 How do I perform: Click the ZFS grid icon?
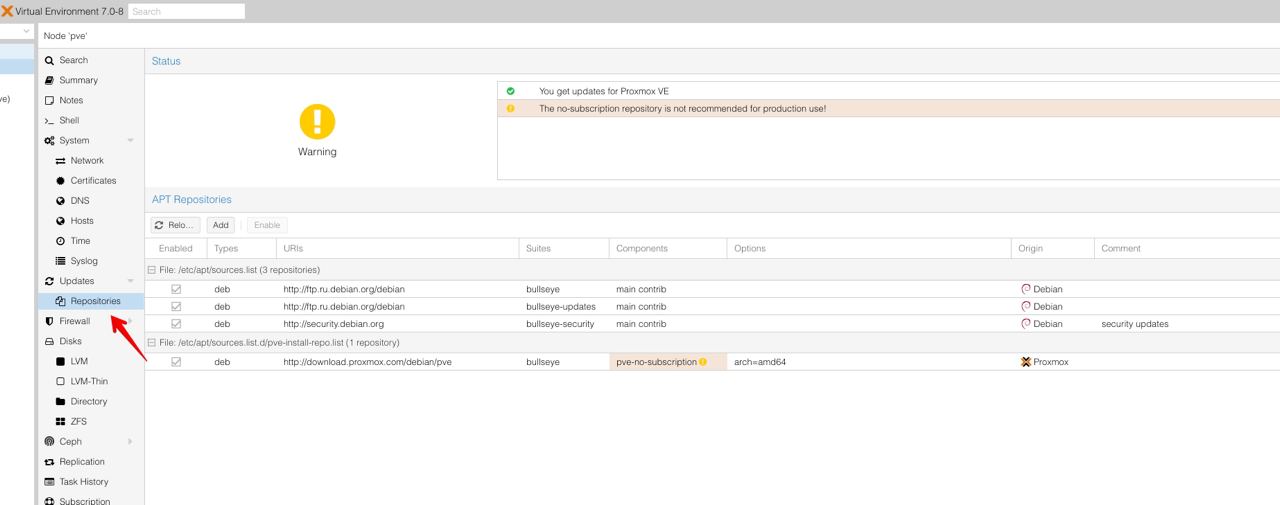click(x=60, y=421)
